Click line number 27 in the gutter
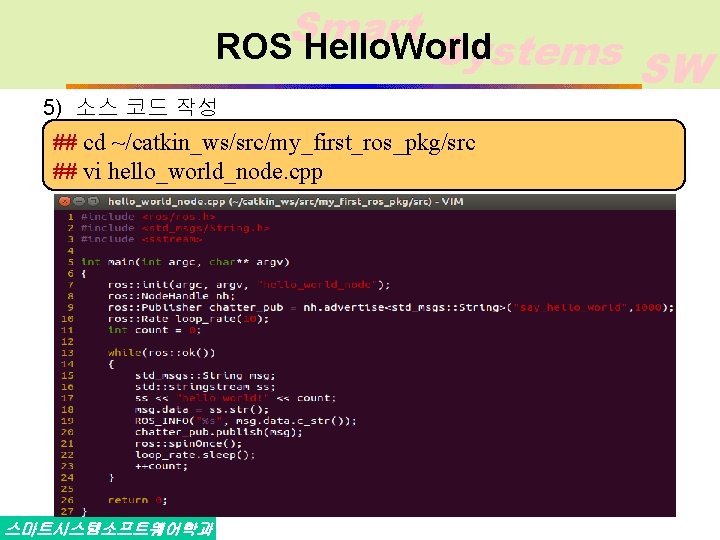This screenshot has width=720, height=540. (x=67, y=511)
